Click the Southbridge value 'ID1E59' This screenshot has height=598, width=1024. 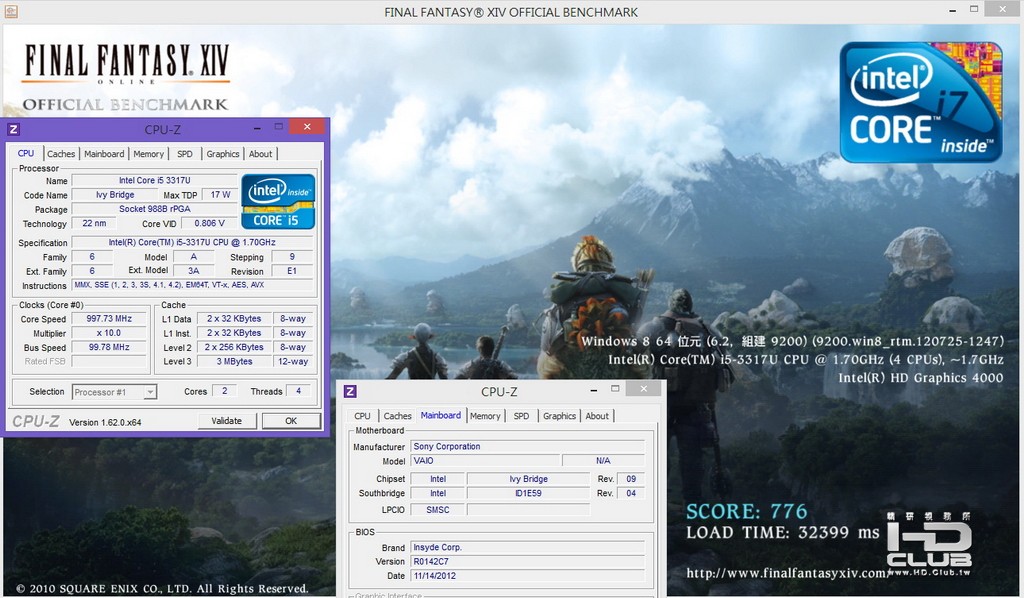(528, 494)
